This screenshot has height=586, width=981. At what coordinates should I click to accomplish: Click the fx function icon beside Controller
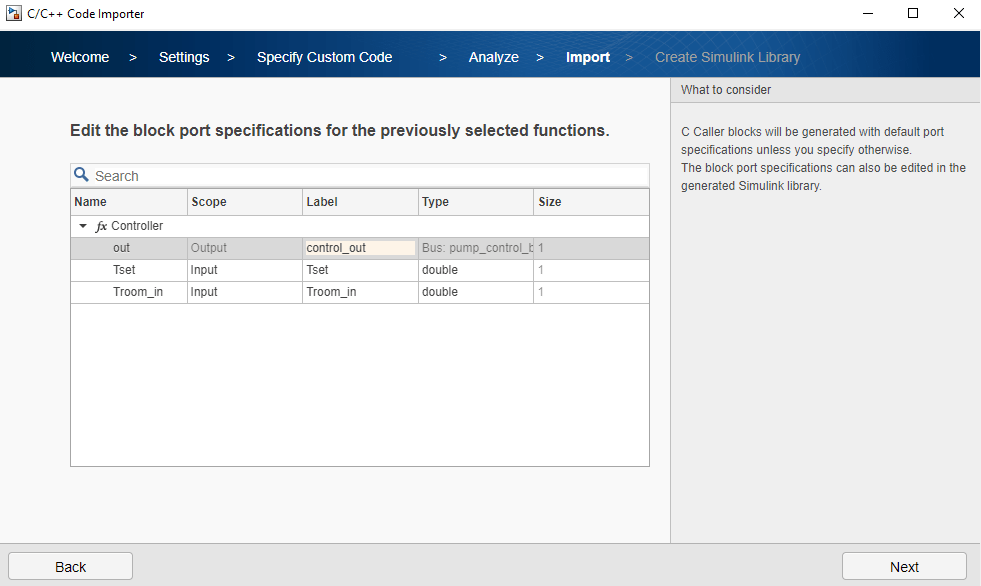(101, 226)
